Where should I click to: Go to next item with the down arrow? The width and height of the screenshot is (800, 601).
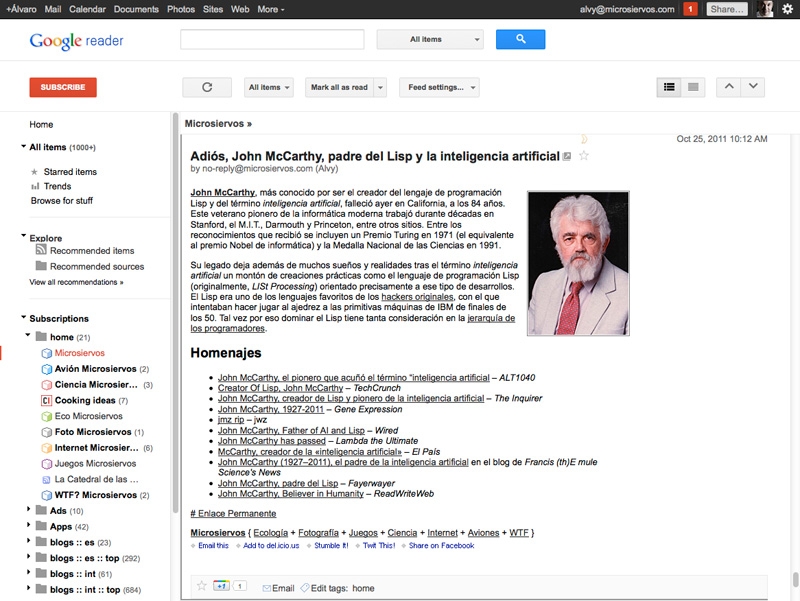point(755,87)
